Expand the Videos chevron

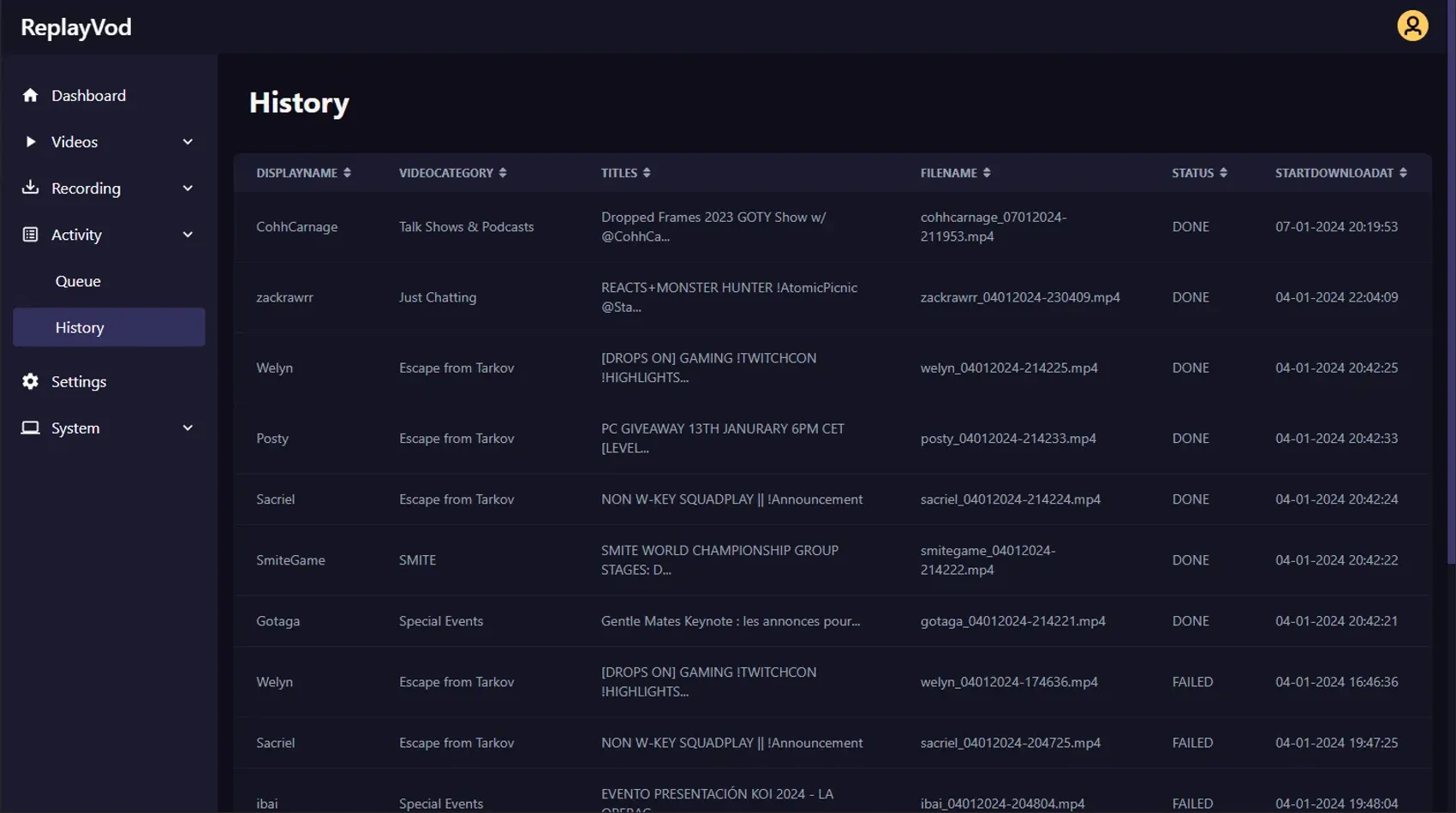(x=188, y=142)
